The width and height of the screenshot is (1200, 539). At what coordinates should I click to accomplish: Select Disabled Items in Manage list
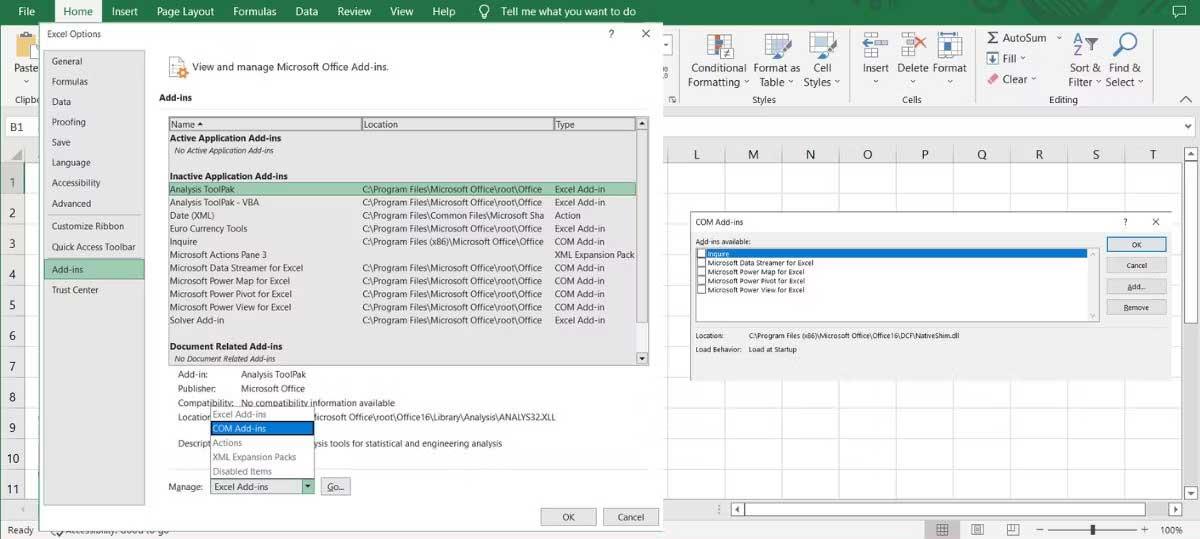click(x=262, y=471)
